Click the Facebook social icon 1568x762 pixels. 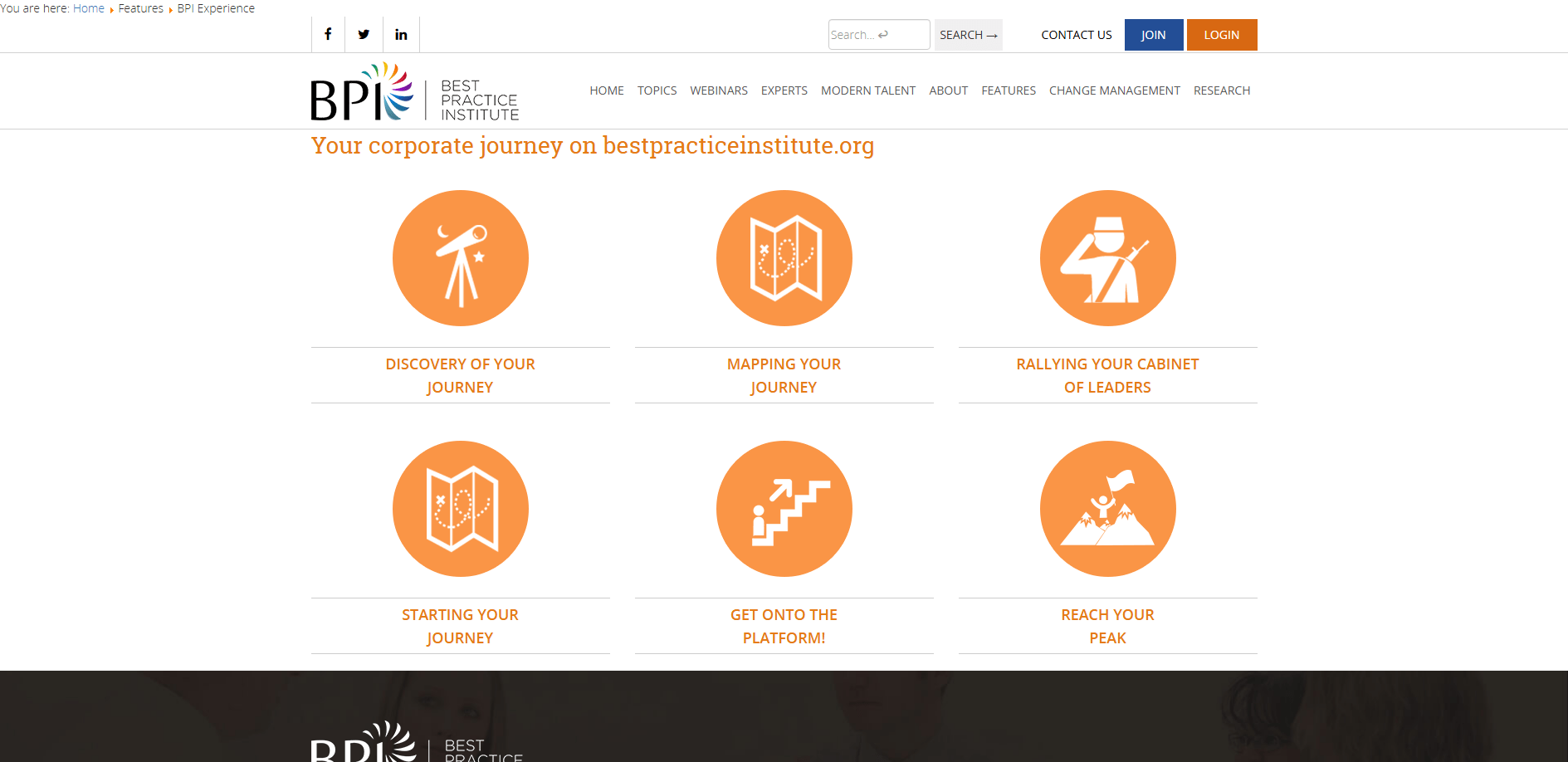pyautogui.click(x=328, y=34)
